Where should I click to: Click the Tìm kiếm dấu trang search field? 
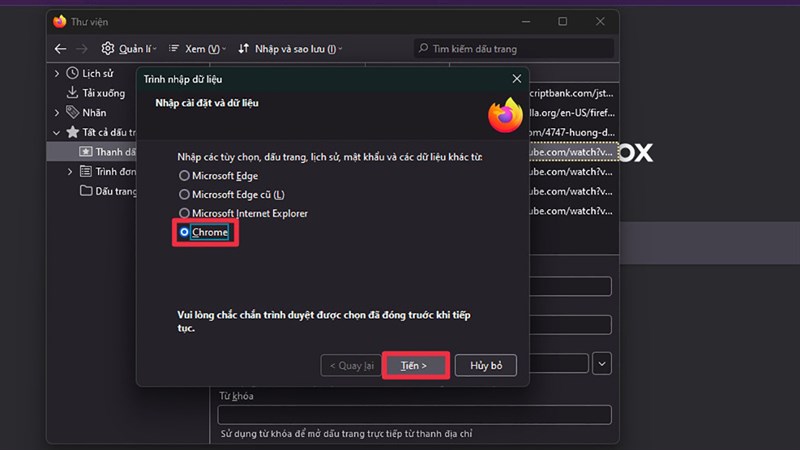pos(514,49)
